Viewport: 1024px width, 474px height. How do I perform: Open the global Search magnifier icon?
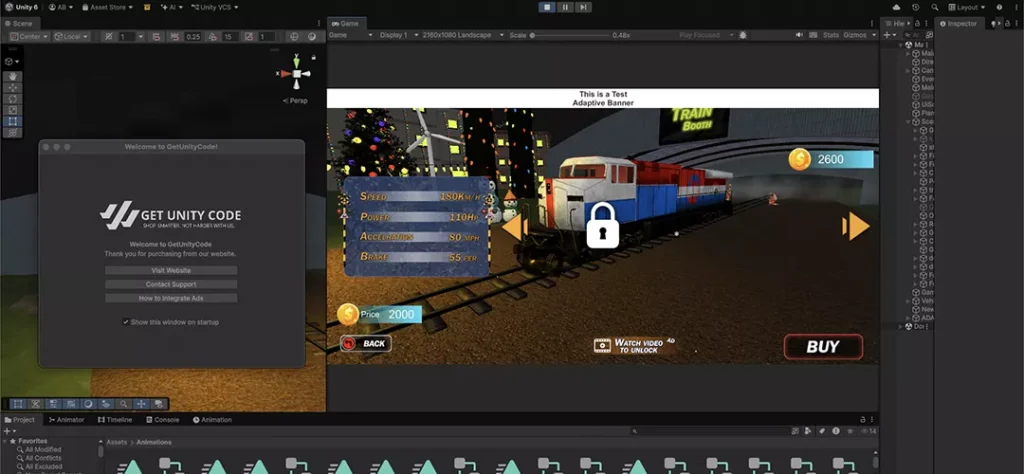(x=935, y=7)
